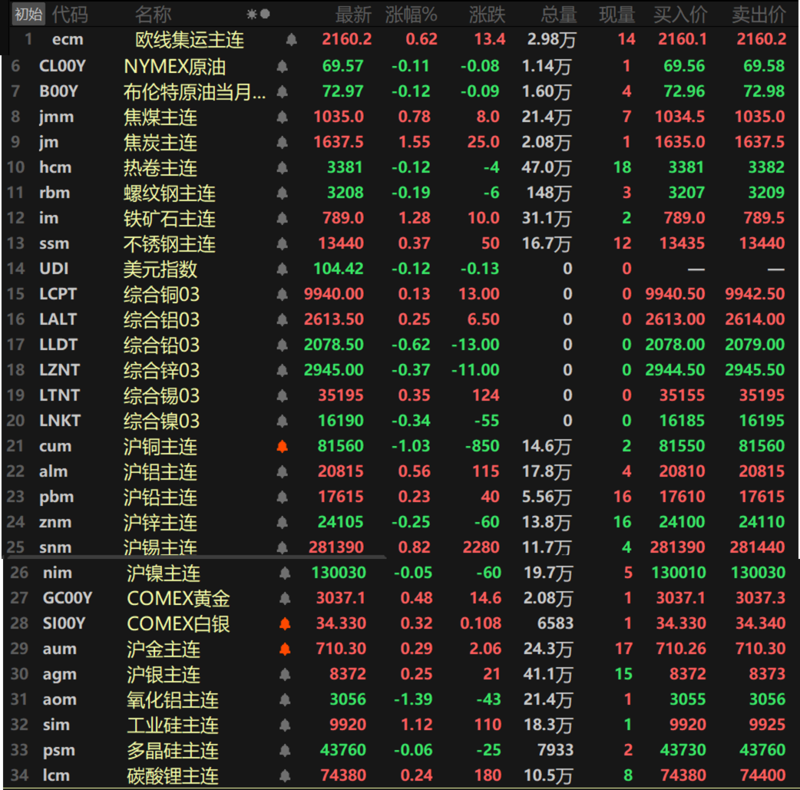Select the COMEX黄金 name cell

click(179, 598)
